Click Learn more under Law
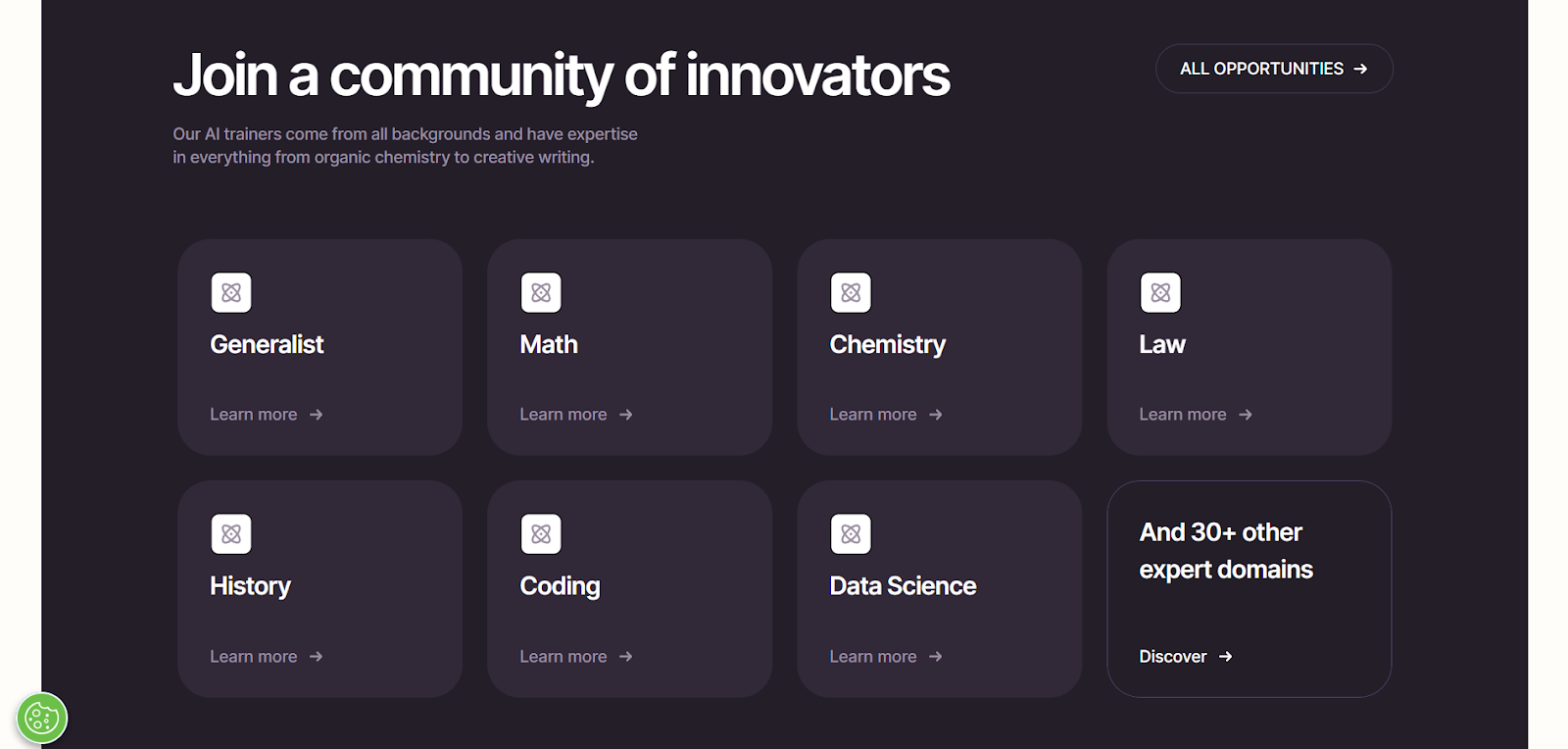This screenshot has width=1568, height=749. point(1183,414)
